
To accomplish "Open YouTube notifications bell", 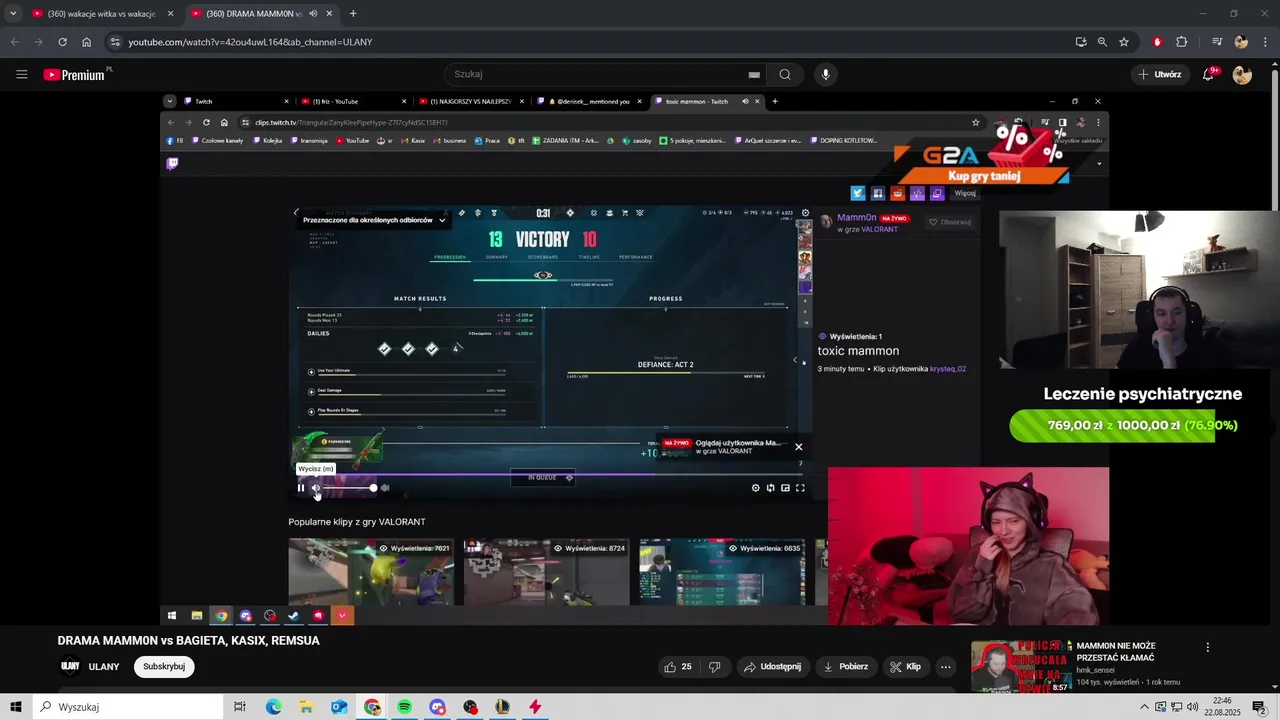I will [x=1208, y=74].
